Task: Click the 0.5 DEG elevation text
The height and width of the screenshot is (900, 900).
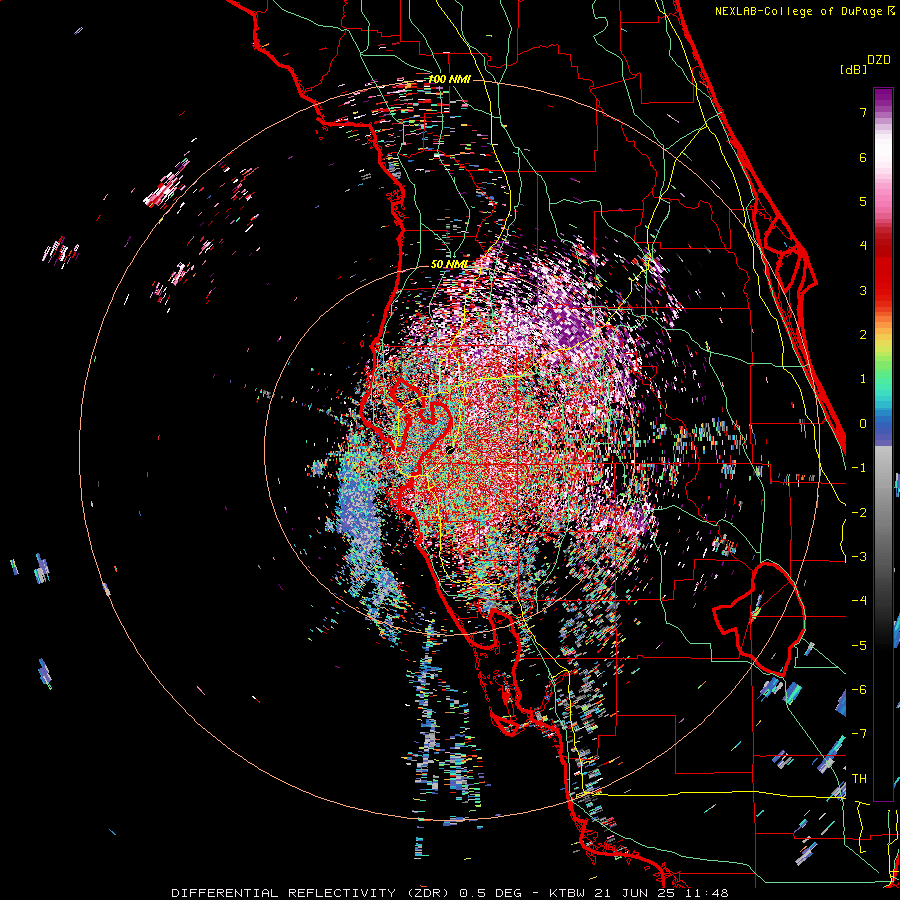Action: point(491,893)
